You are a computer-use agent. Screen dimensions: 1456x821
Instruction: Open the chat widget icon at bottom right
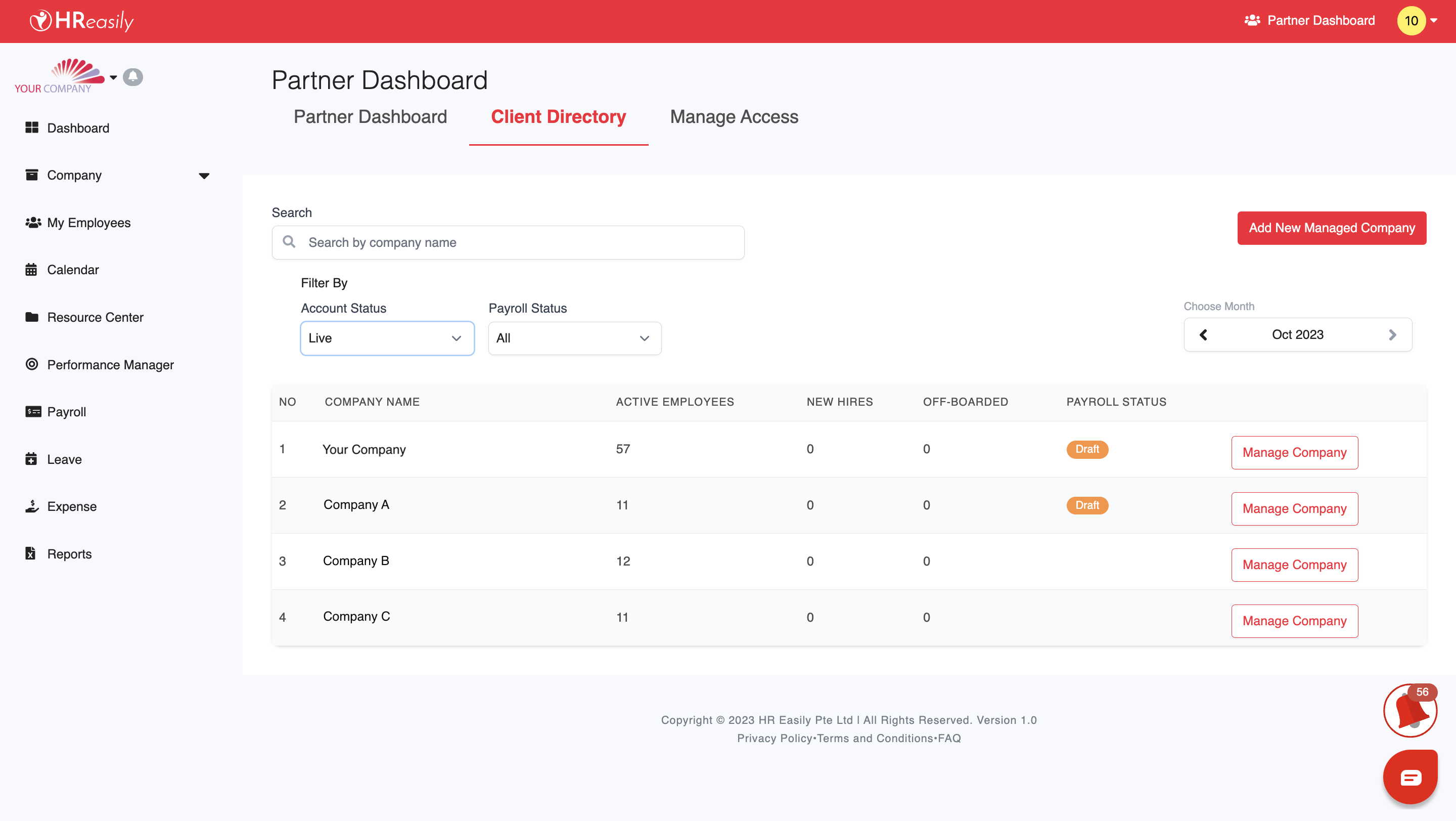(1410, 777)
